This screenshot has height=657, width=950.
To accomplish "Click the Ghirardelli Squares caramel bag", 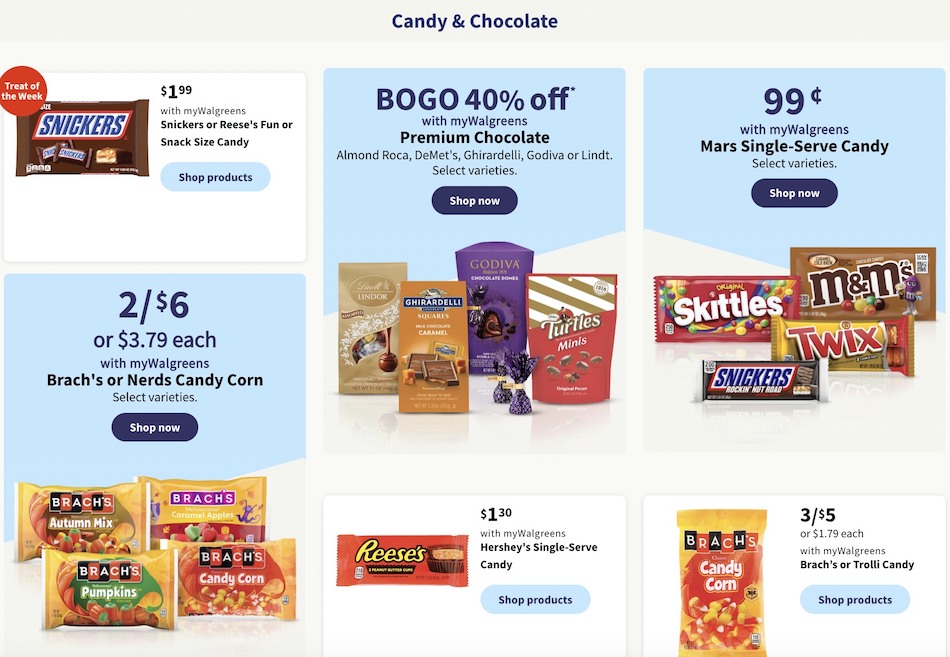I will point(433,347).
